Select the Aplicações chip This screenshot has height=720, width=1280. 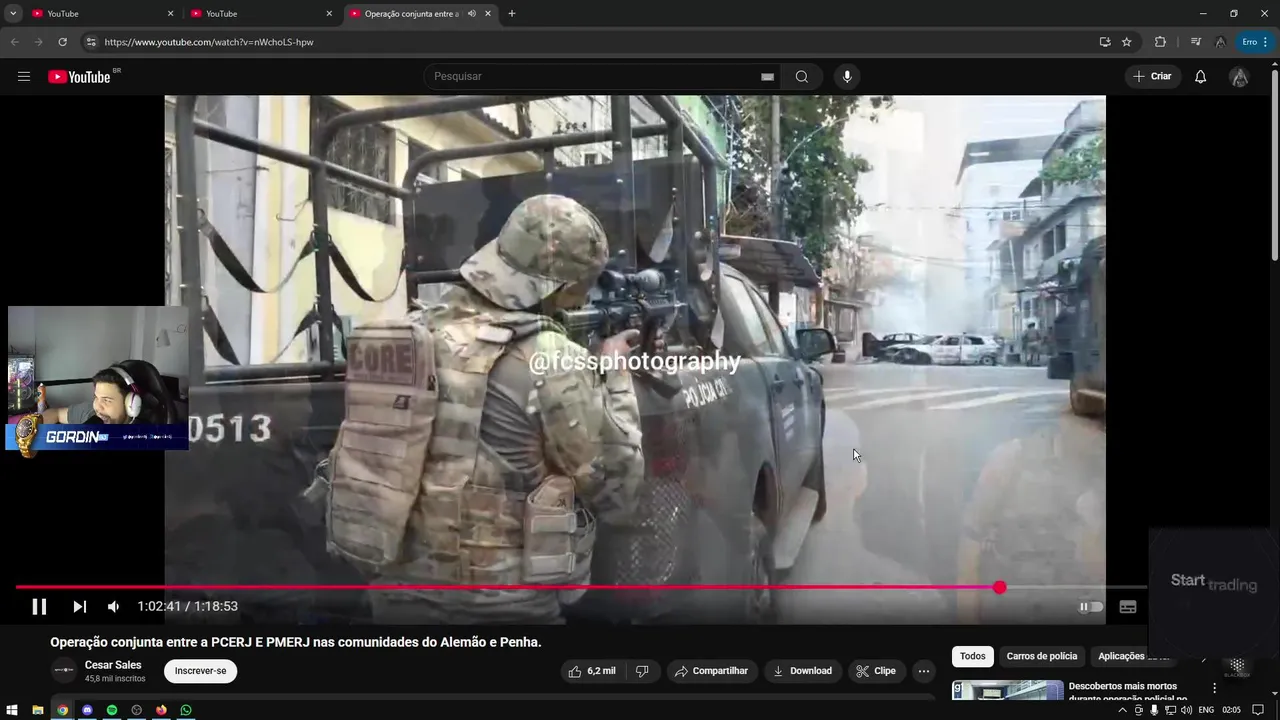pyautogui.click(x=1133, y=656)
